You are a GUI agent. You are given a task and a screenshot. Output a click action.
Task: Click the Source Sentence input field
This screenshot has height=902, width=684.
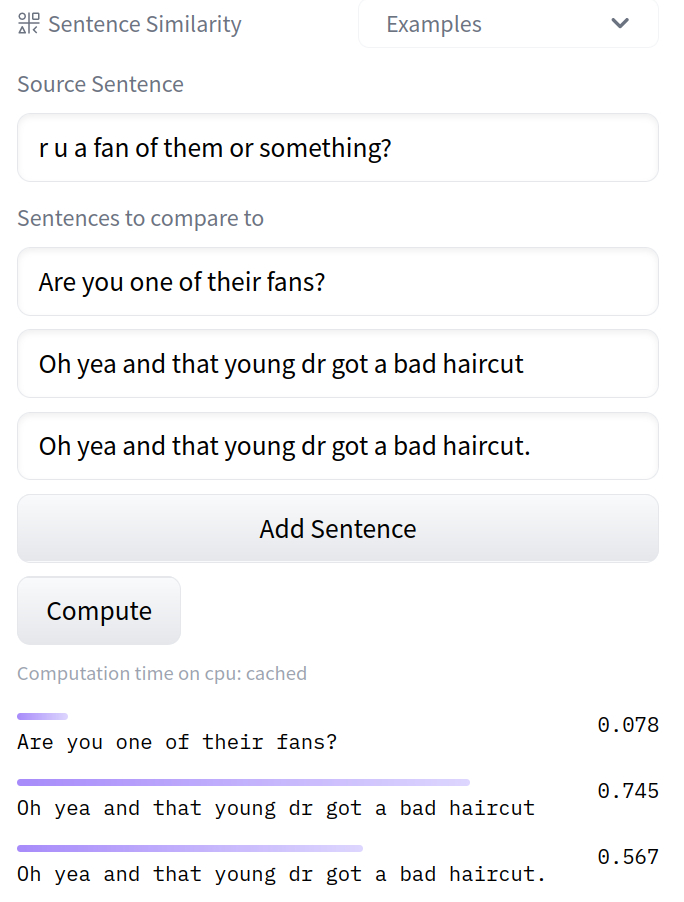[x=337, y=148]
